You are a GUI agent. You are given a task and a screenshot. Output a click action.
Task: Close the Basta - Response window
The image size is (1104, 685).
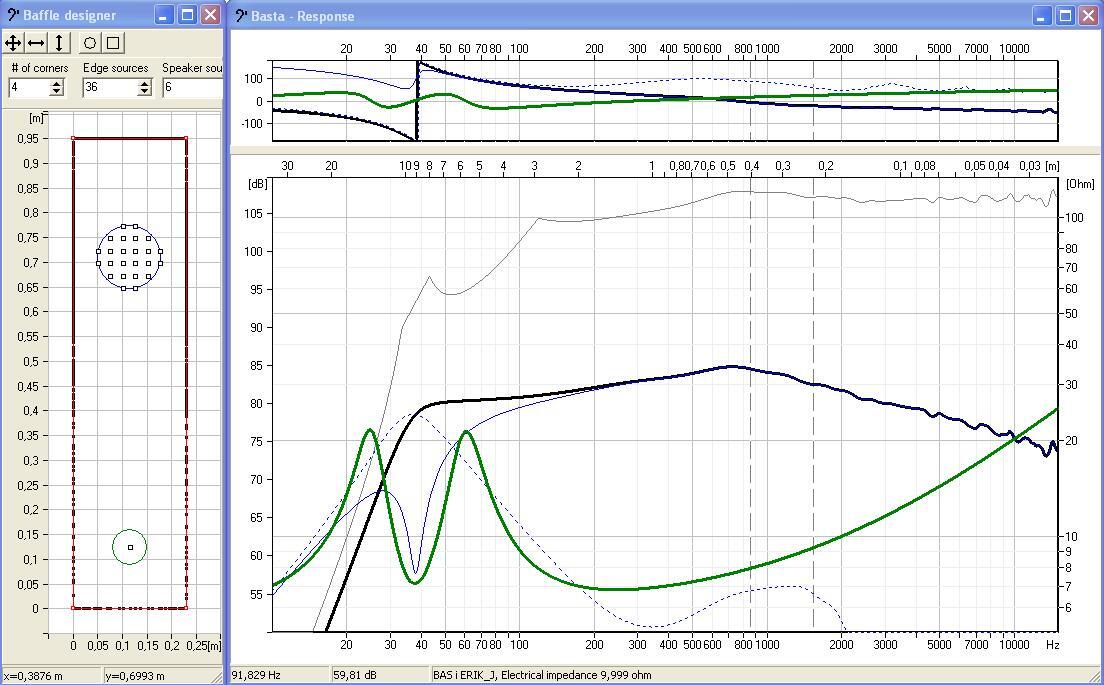1088,15
